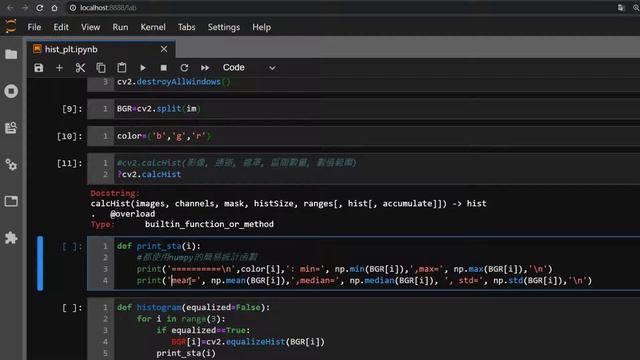Click '?cv2.calcHist' line in cell 11
The width and height of the screenshot is (640, 360).
149,174
